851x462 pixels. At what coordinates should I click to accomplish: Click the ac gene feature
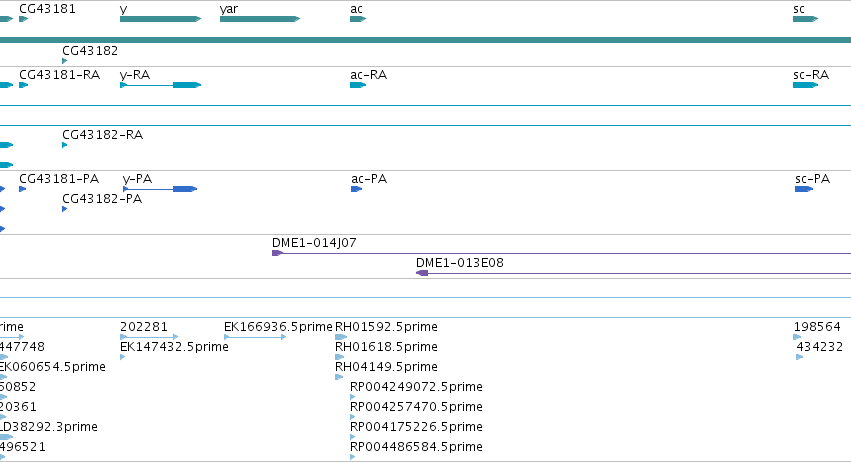coord(358,19)
